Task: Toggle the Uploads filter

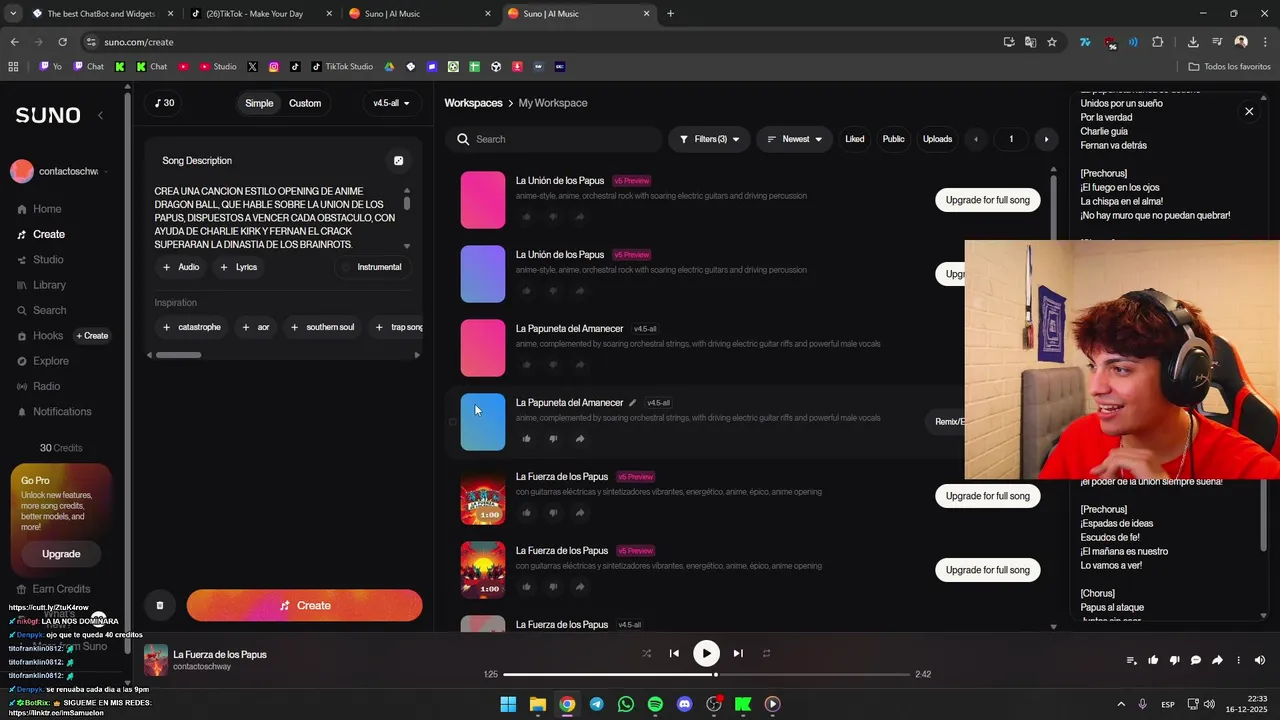Action: [x=937, y=139]
